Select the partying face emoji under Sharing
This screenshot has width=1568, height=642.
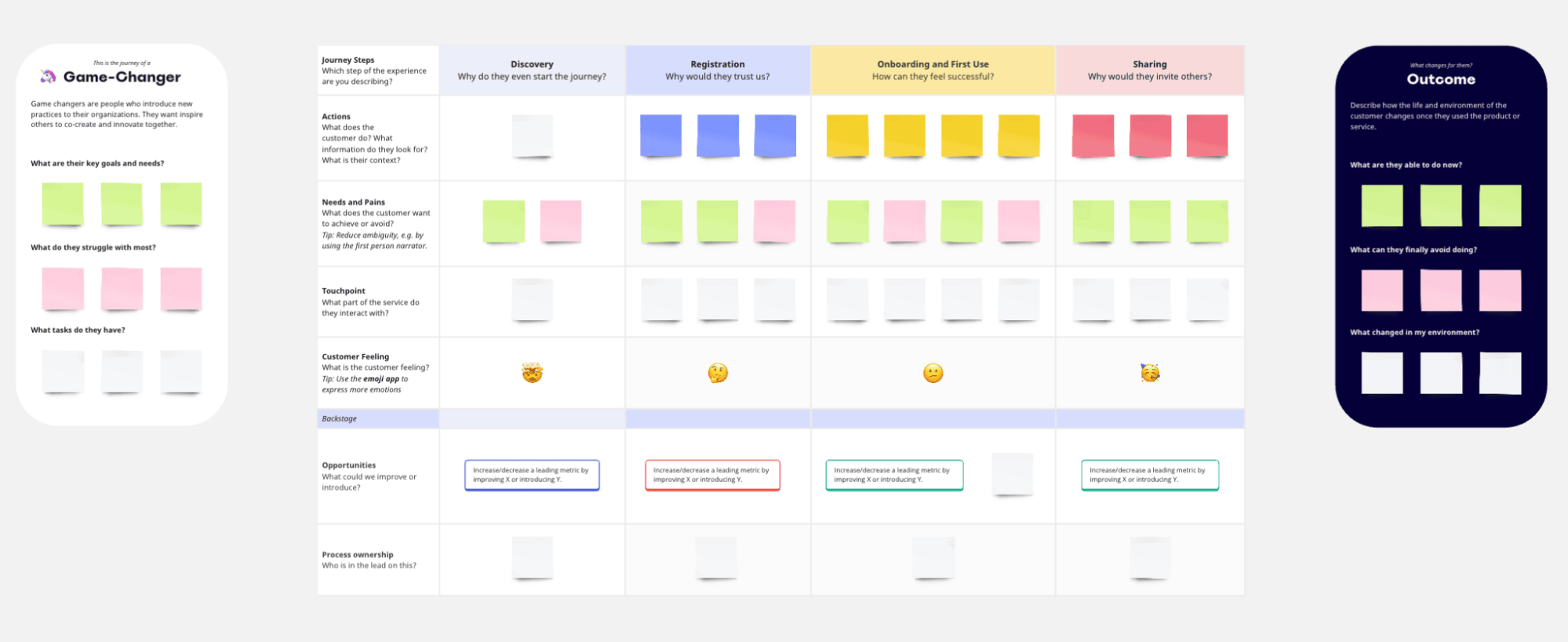[x=1150, y=373]
